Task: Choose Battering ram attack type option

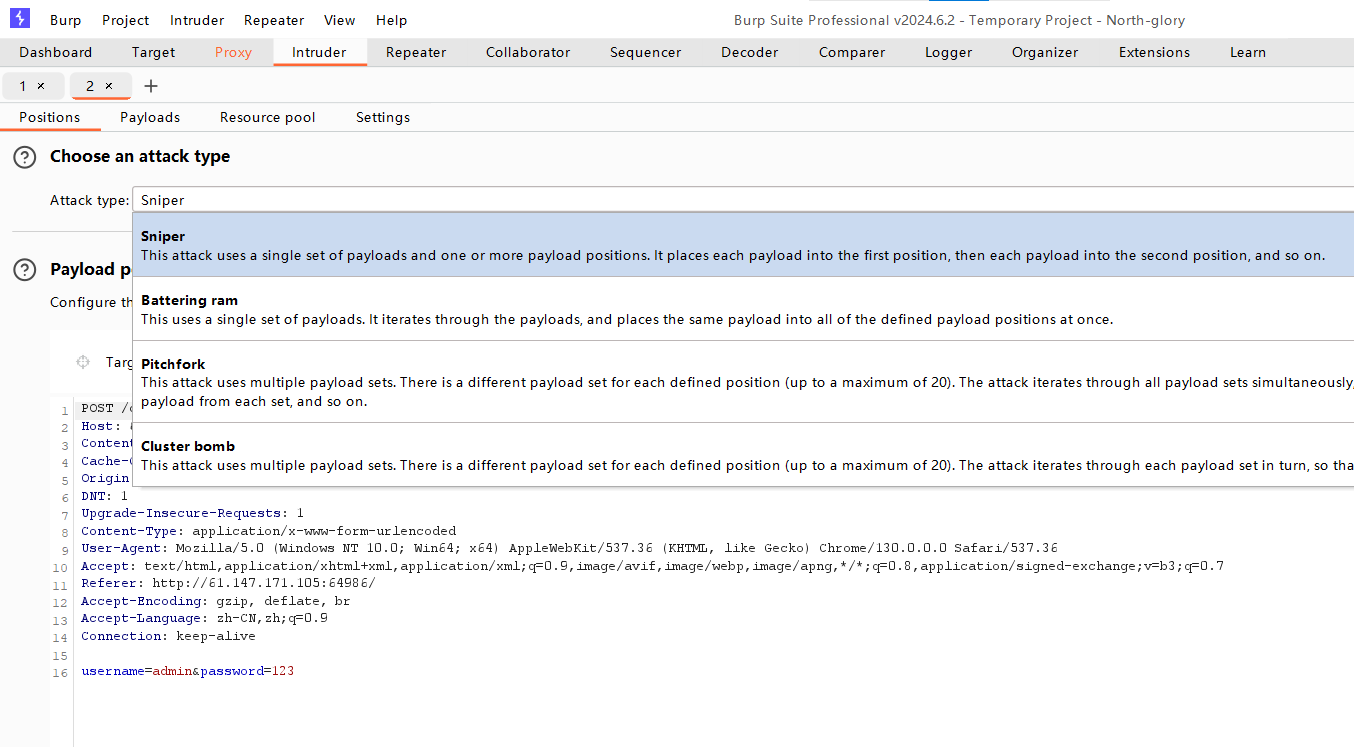Action: click(743, 309)
